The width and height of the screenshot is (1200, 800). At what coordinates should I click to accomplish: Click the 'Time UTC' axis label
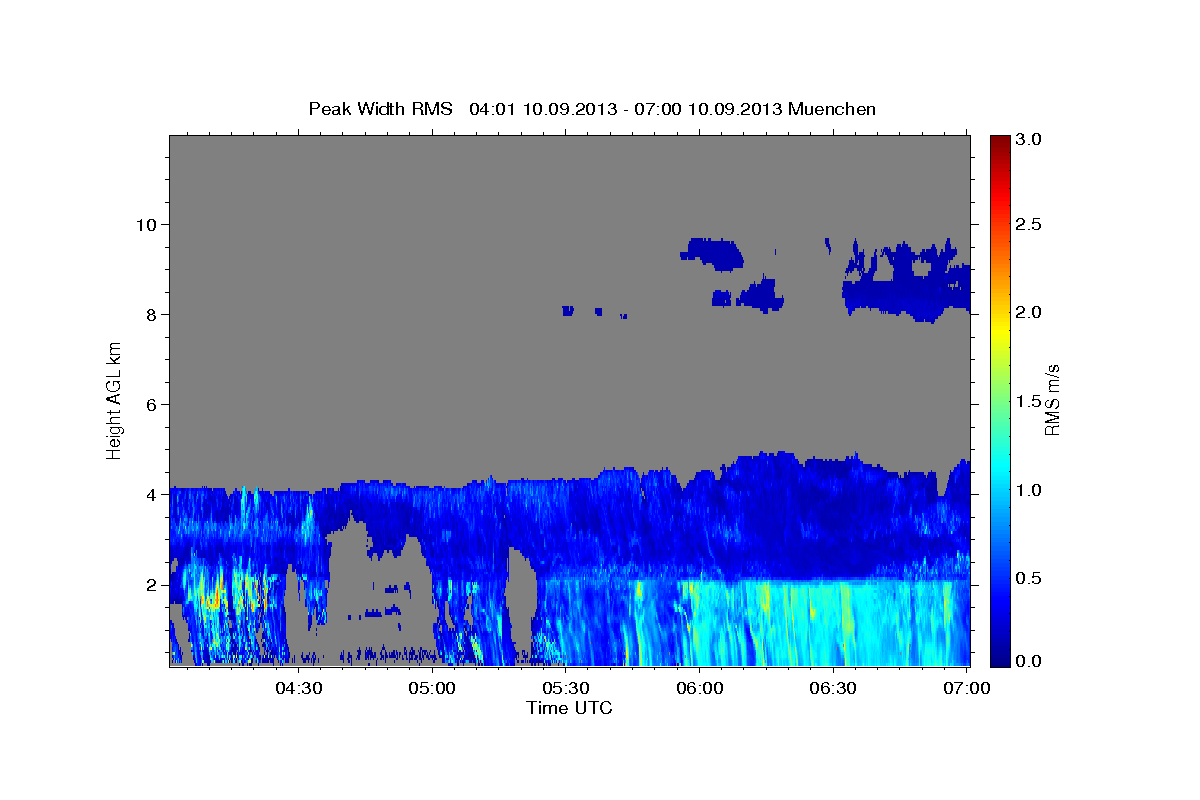pos(569,708)
